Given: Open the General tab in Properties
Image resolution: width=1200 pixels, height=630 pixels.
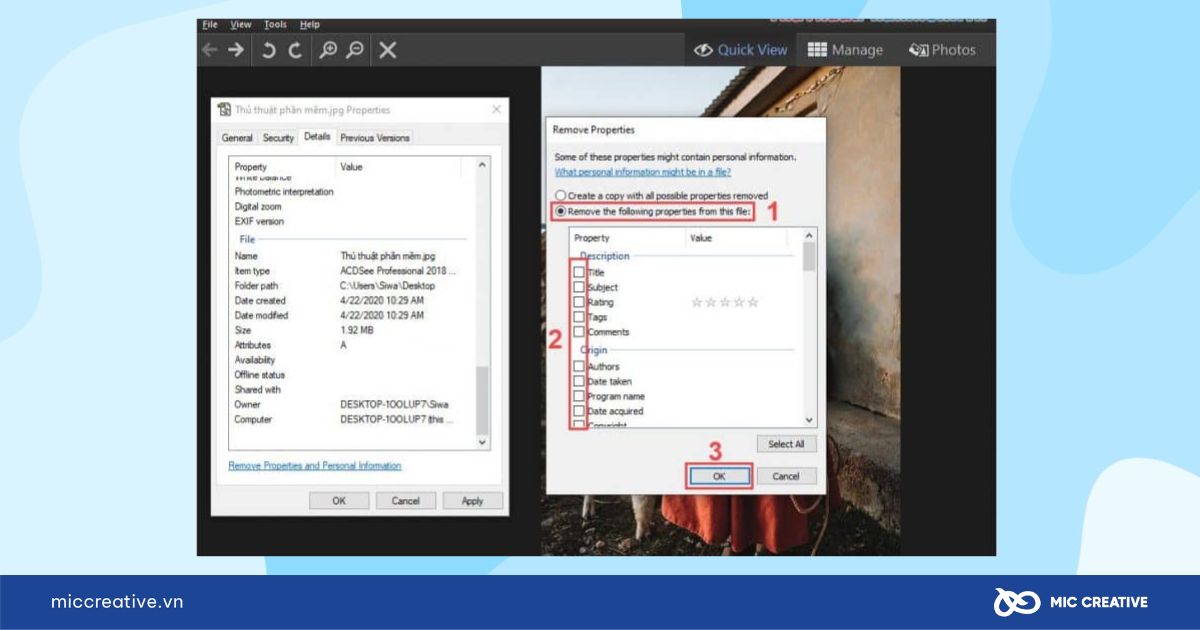Looking at the screenshot, I should 237,138.
